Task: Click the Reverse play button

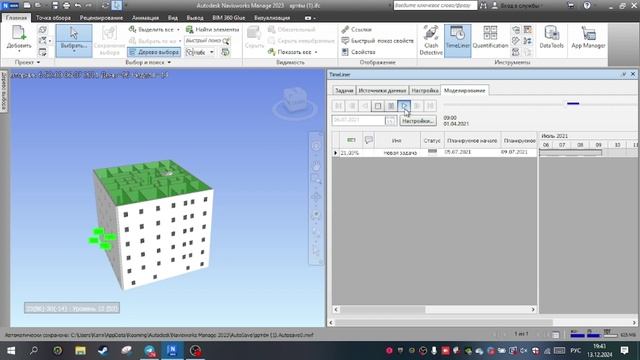Action: (365, 106)
